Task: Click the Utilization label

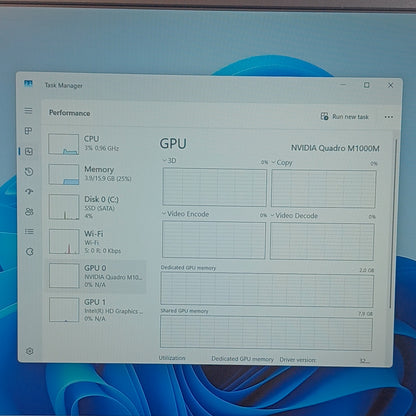Action: tap(172, 358)
